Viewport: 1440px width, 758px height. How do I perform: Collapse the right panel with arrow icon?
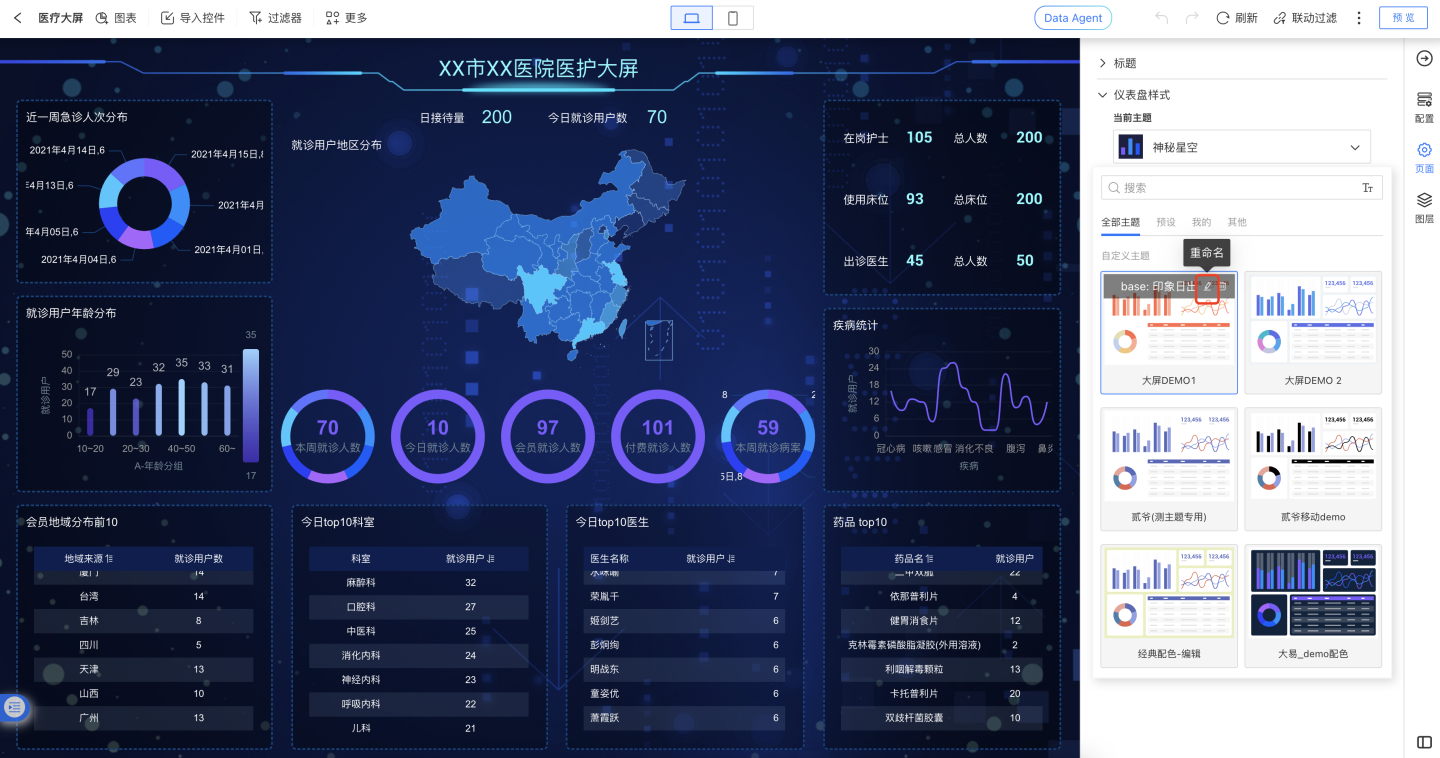tap(1424, 59)
